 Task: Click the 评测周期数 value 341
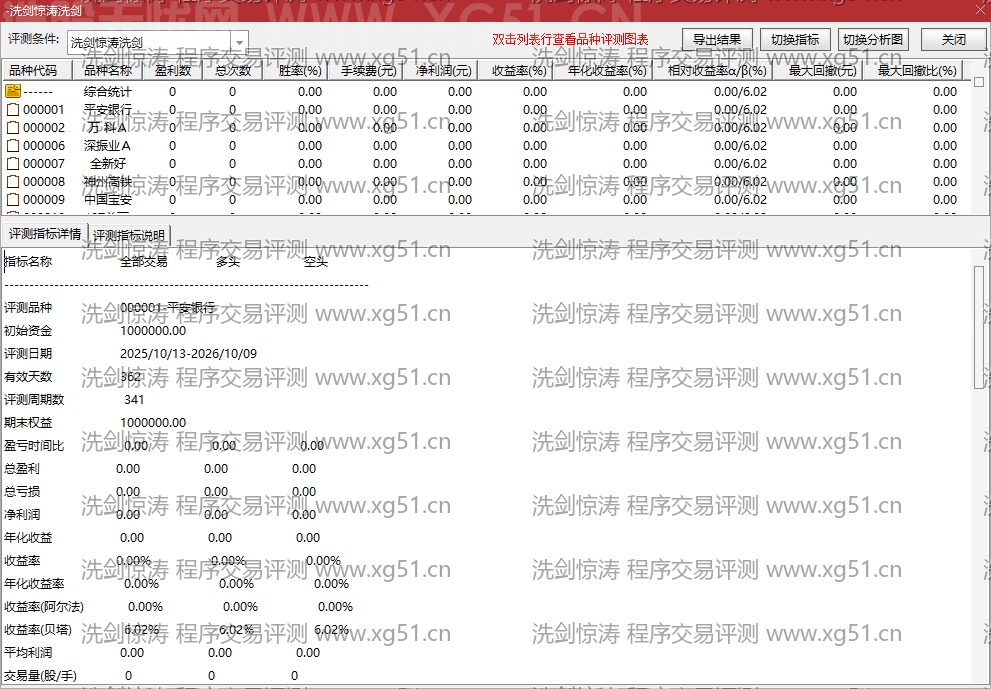coord(134,399)
